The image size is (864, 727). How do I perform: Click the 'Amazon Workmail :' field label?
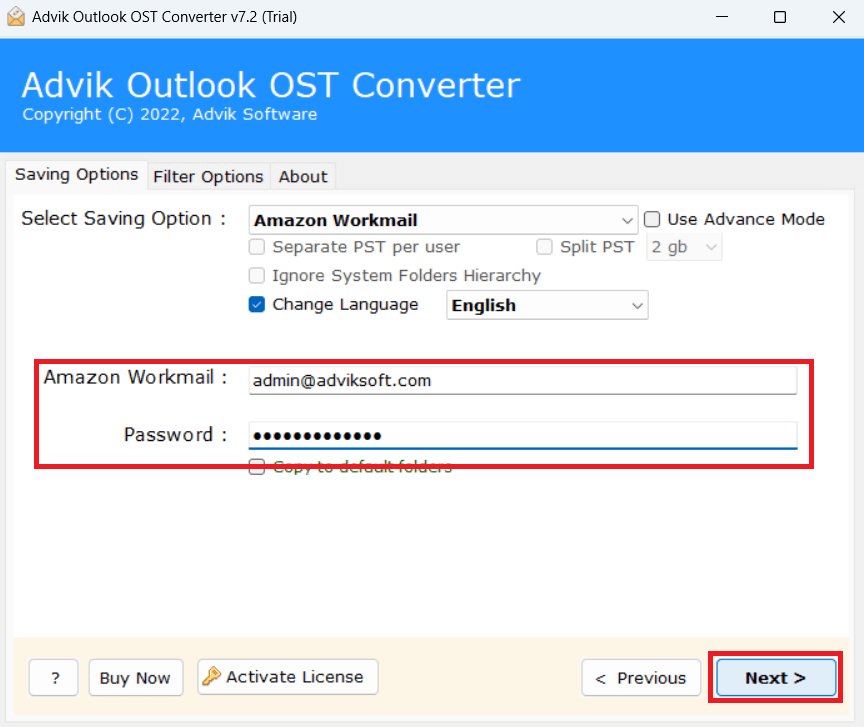click(136, 377)
